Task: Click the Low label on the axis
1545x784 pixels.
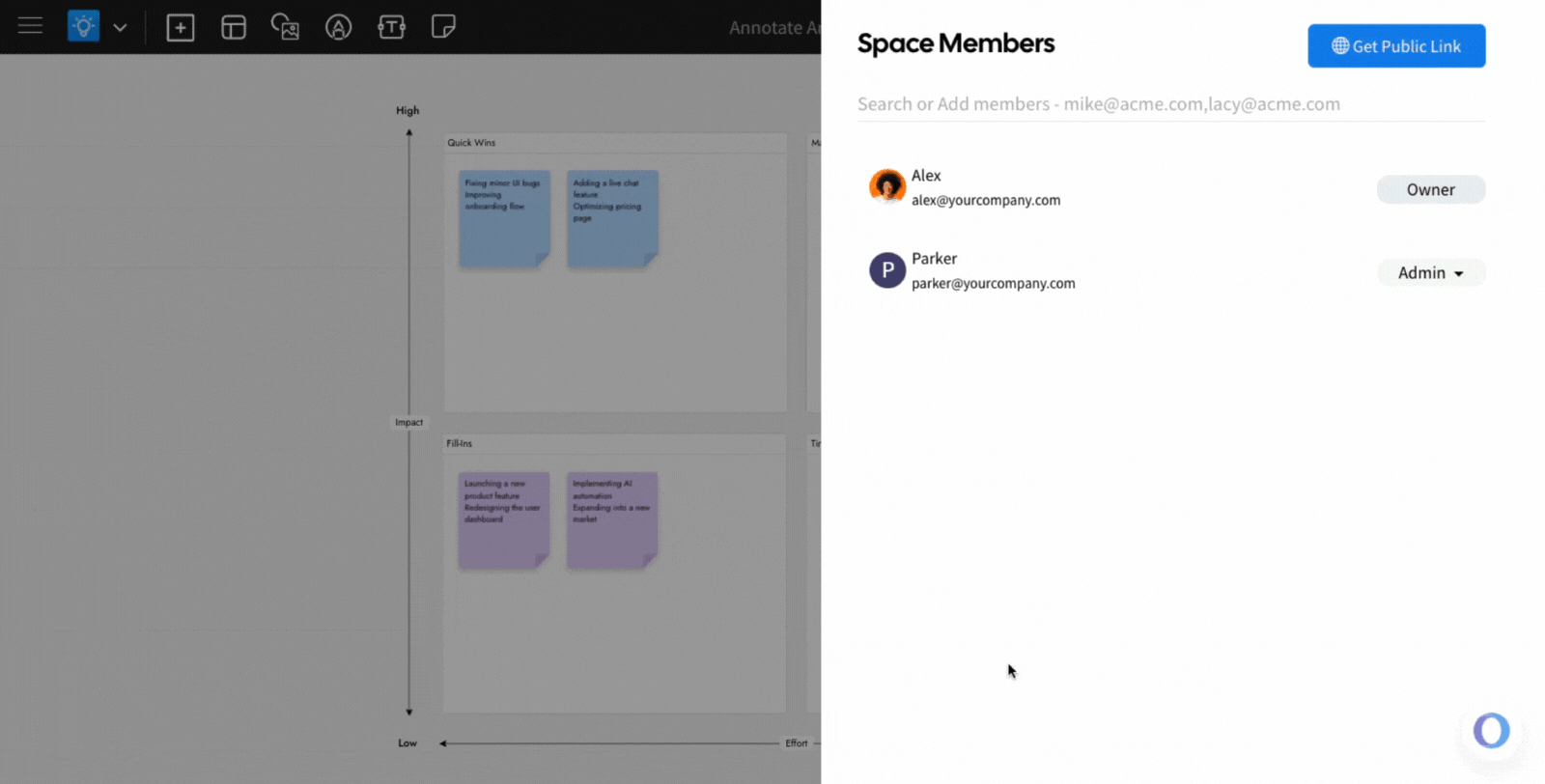Action: (407, 743)
